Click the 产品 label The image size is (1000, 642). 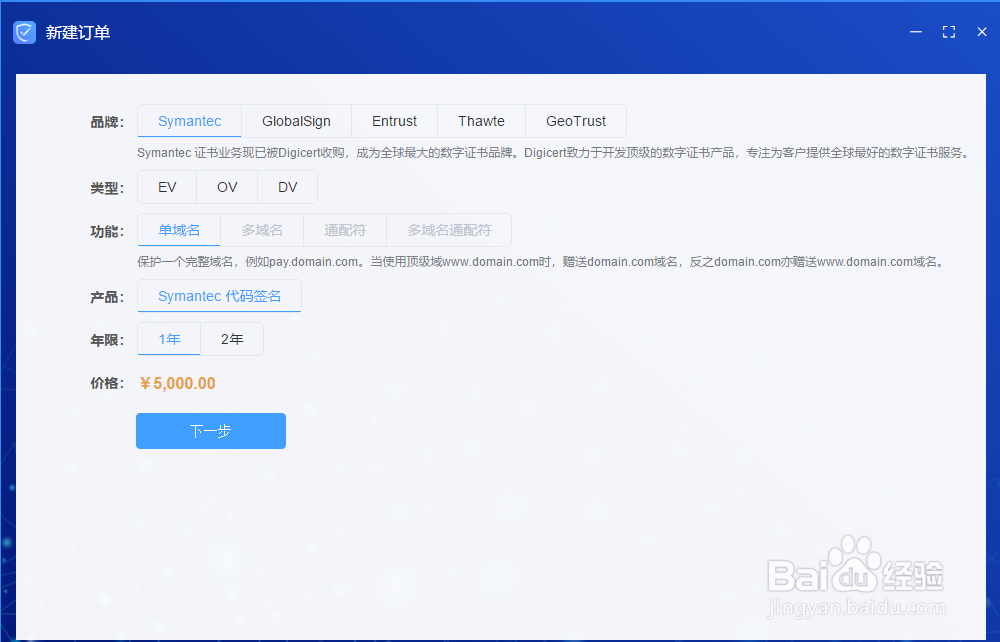tap(107, 297)
